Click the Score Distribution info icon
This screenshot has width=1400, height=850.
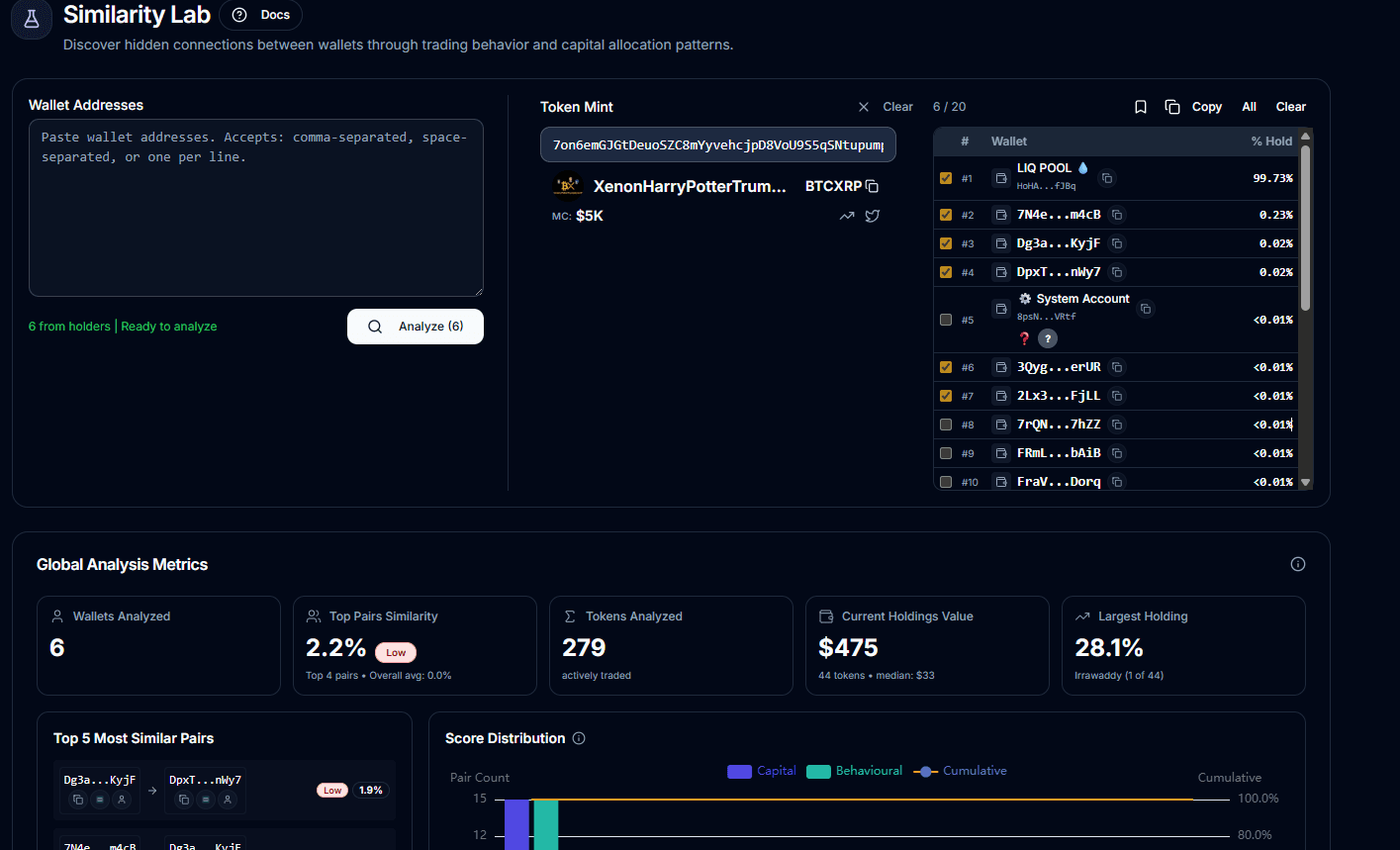[579, 737]
